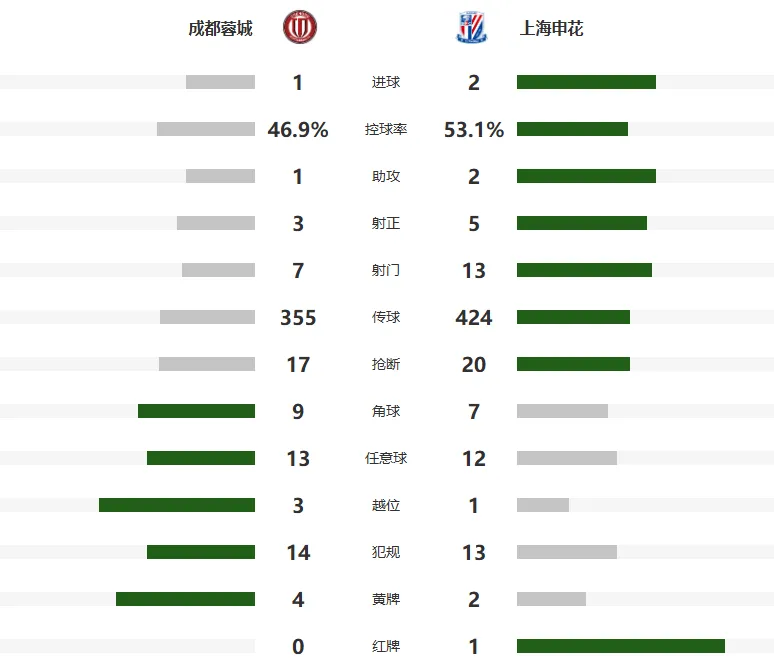Select the 射正 shots on target label

click(386, 223)
